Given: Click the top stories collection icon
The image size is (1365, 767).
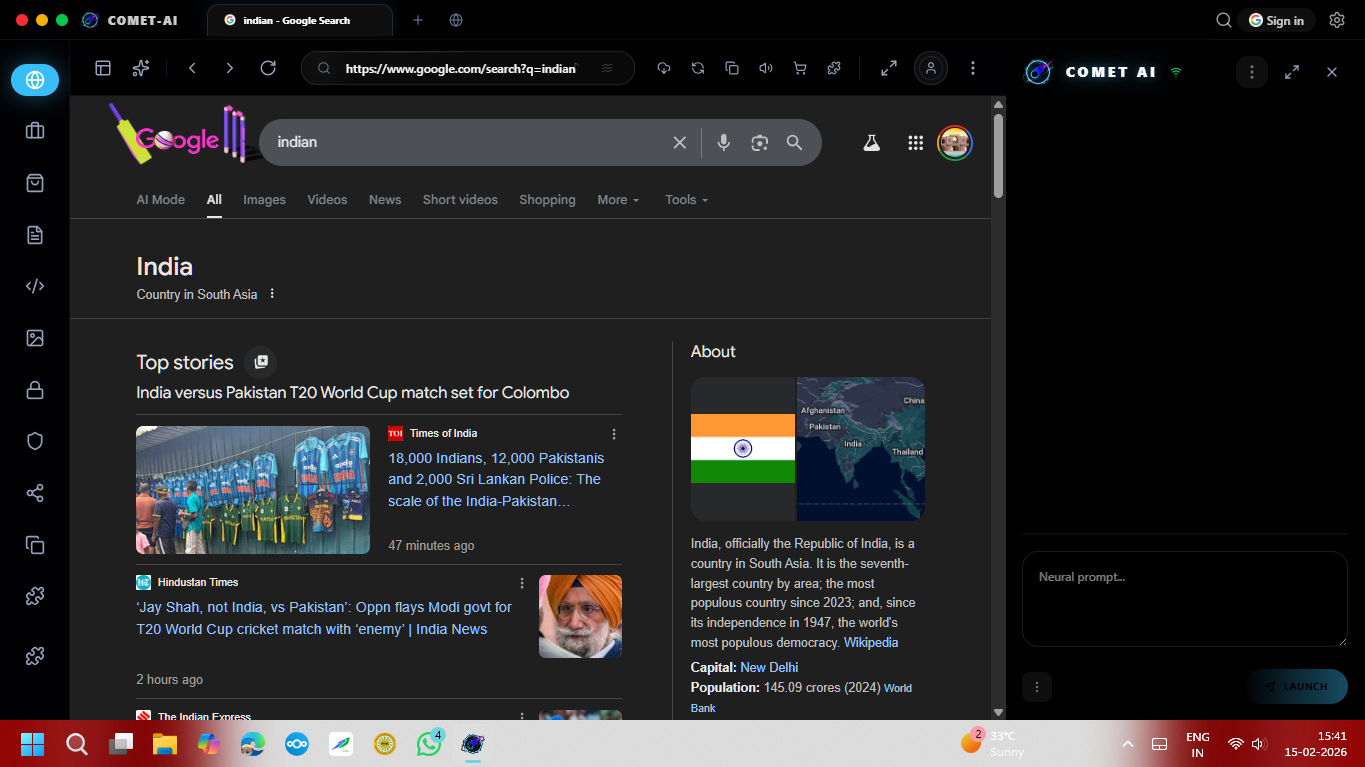Looking at the screenshot, I should coord(261,362).
